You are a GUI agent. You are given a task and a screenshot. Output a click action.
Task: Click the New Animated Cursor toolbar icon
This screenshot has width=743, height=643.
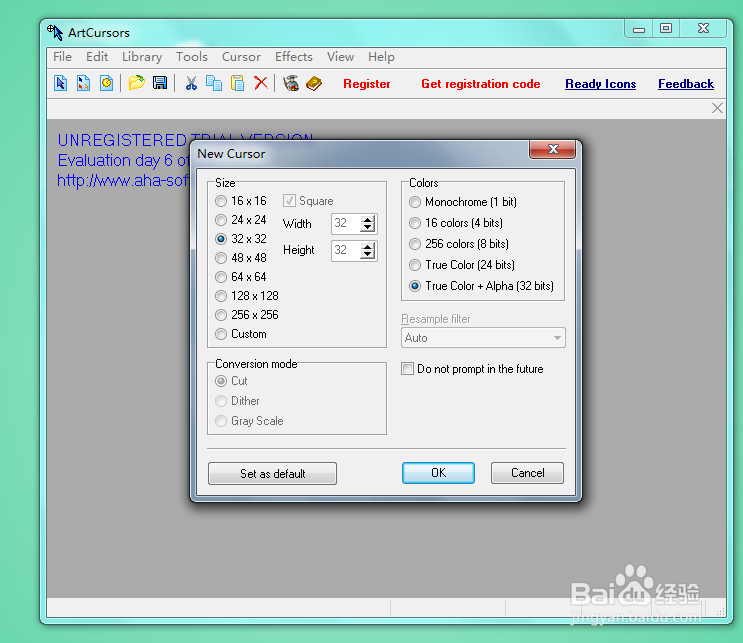click(x=107, y=83)
